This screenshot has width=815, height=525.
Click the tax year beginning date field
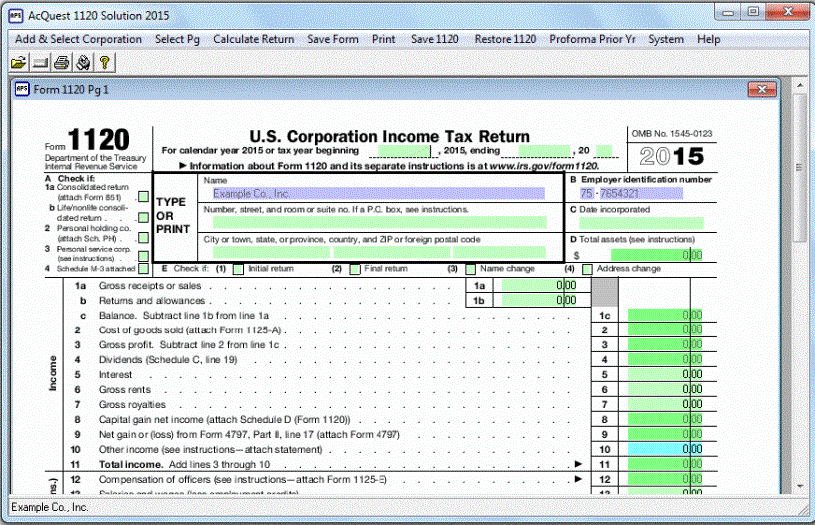[x=404, y=151]
